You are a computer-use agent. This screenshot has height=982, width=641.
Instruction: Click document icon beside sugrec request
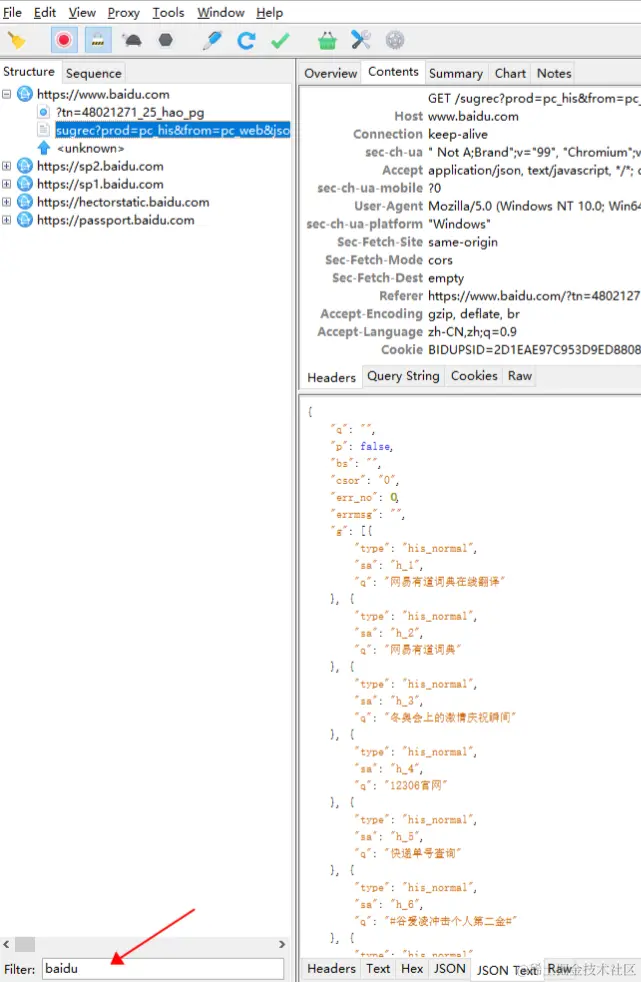click(44, 130)
